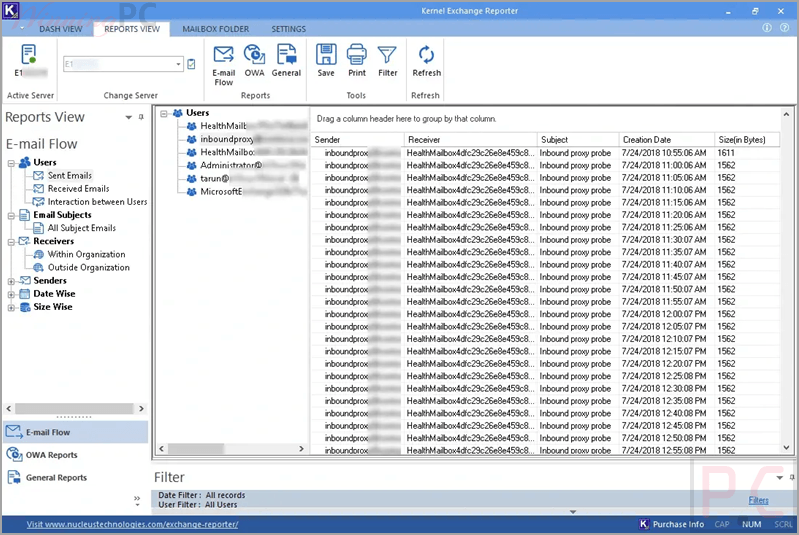The width and height of the screenshot is (799, 535).
Task: Sort by Creation Date column header
Action: click(667, 140)
